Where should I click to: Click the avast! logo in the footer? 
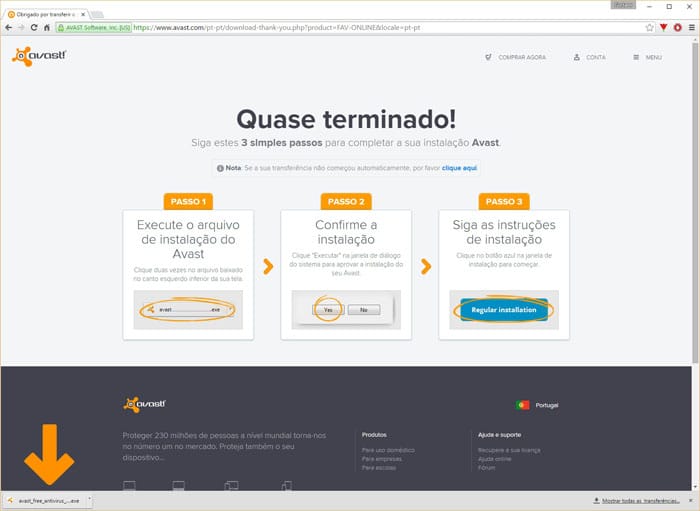click(144, 404)
